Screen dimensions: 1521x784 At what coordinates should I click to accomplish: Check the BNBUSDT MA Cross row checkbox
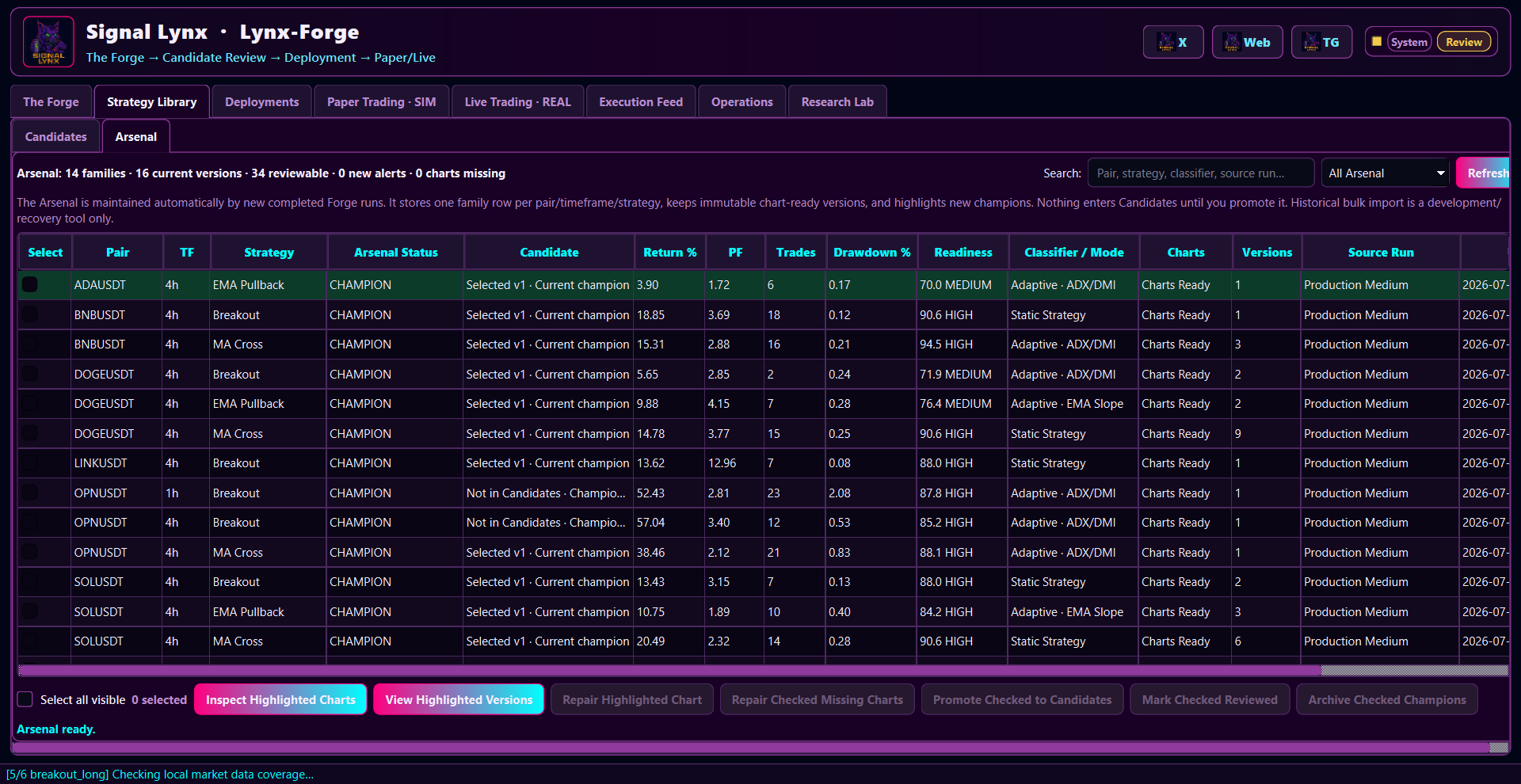[30, 344]
